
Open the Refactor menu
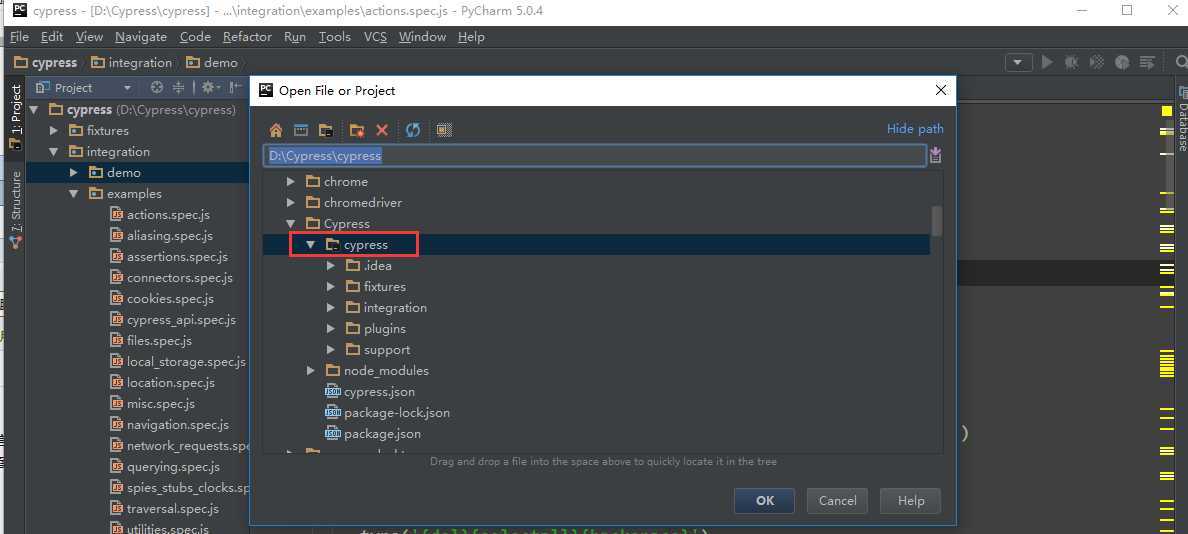(x=247, y=36)
